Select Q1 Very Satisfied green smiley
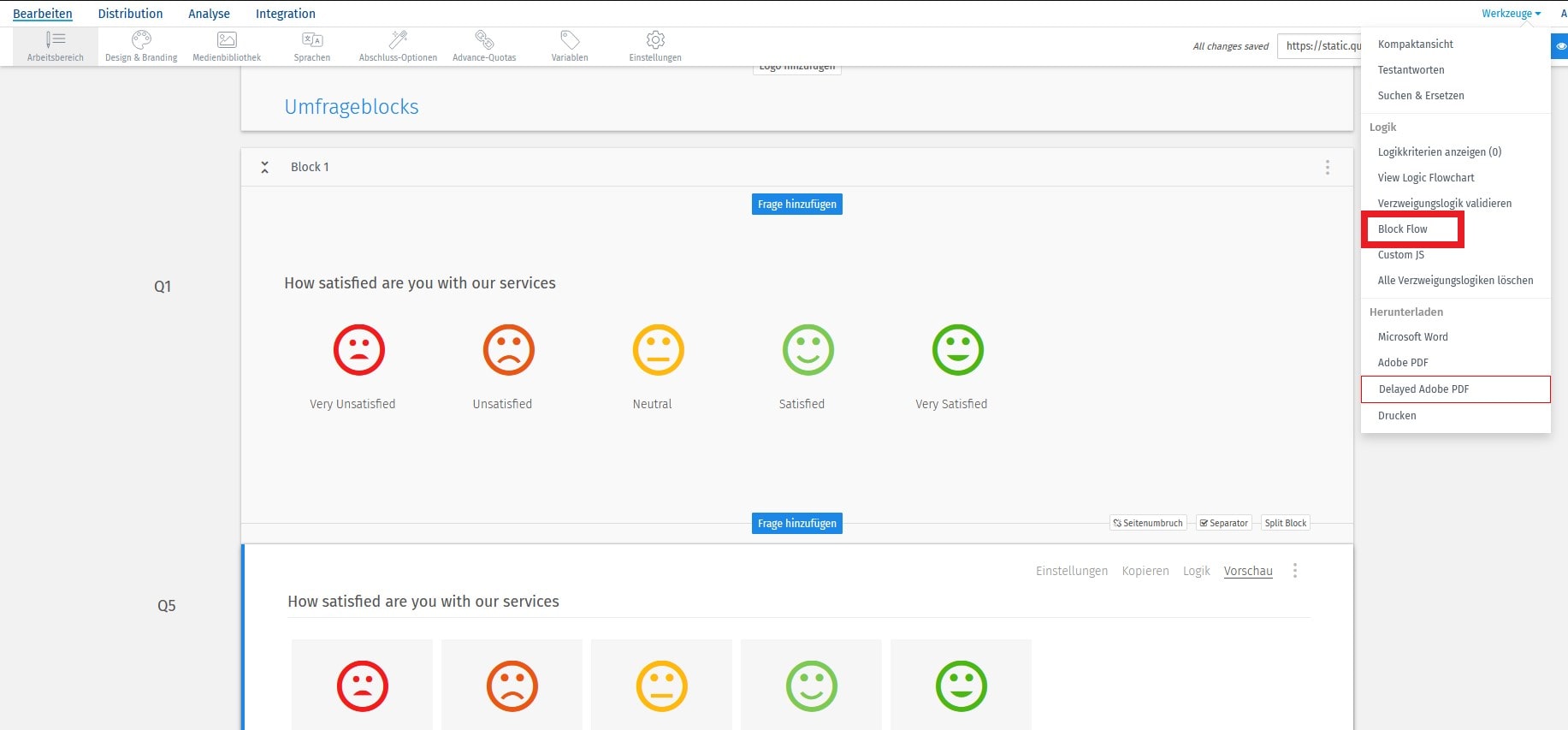 pyautogui.click(x=958, y=350)
